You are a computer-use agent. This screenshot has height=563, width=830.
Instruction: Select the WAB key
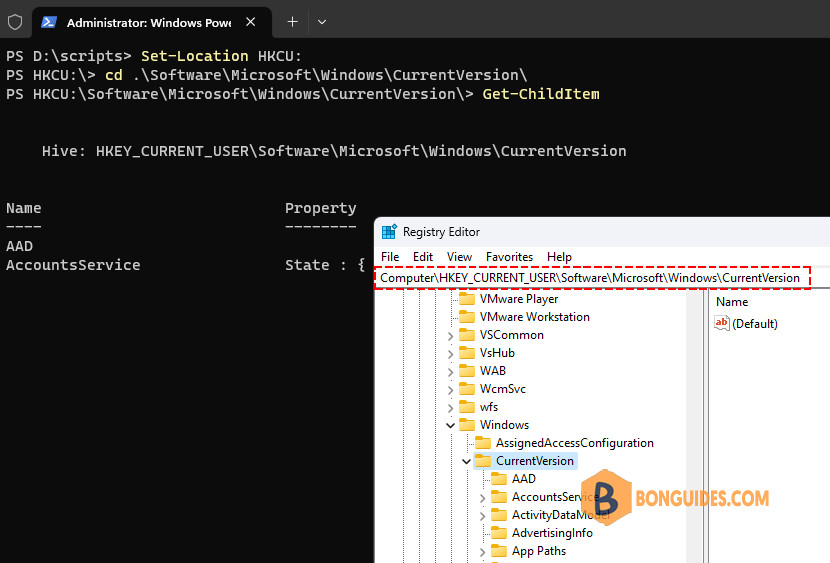[493, 371]
